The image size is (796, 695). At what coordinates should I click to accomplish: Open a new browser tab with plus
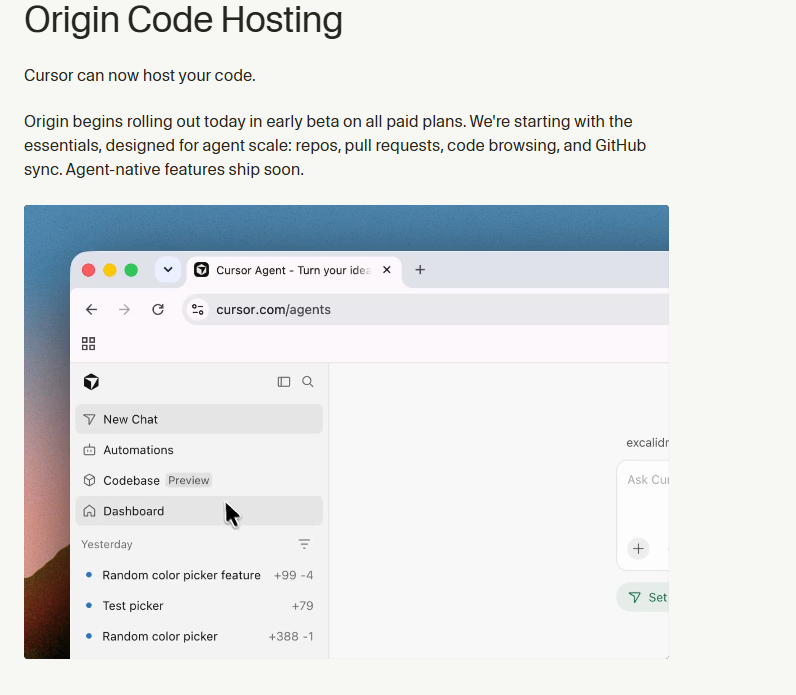[420, 270]
